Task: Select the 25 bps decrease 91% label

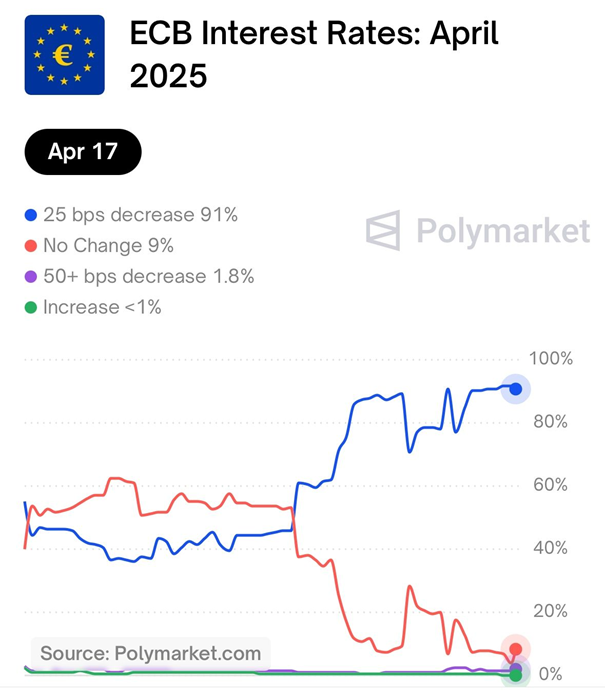Action: pyautogui.click(x=140, y=215)
